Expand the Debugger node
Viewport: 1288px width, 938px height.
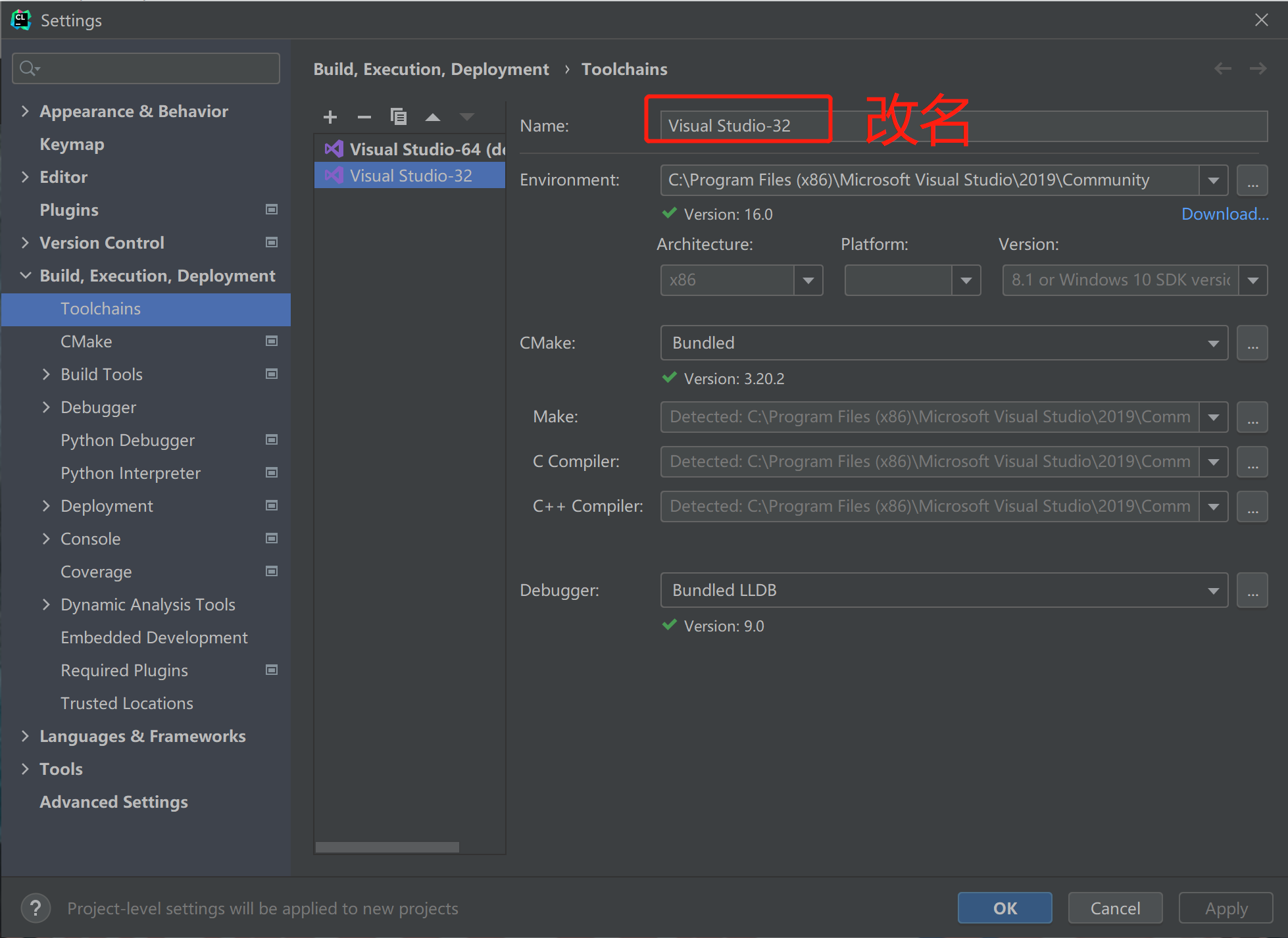(x=46, y=407)
